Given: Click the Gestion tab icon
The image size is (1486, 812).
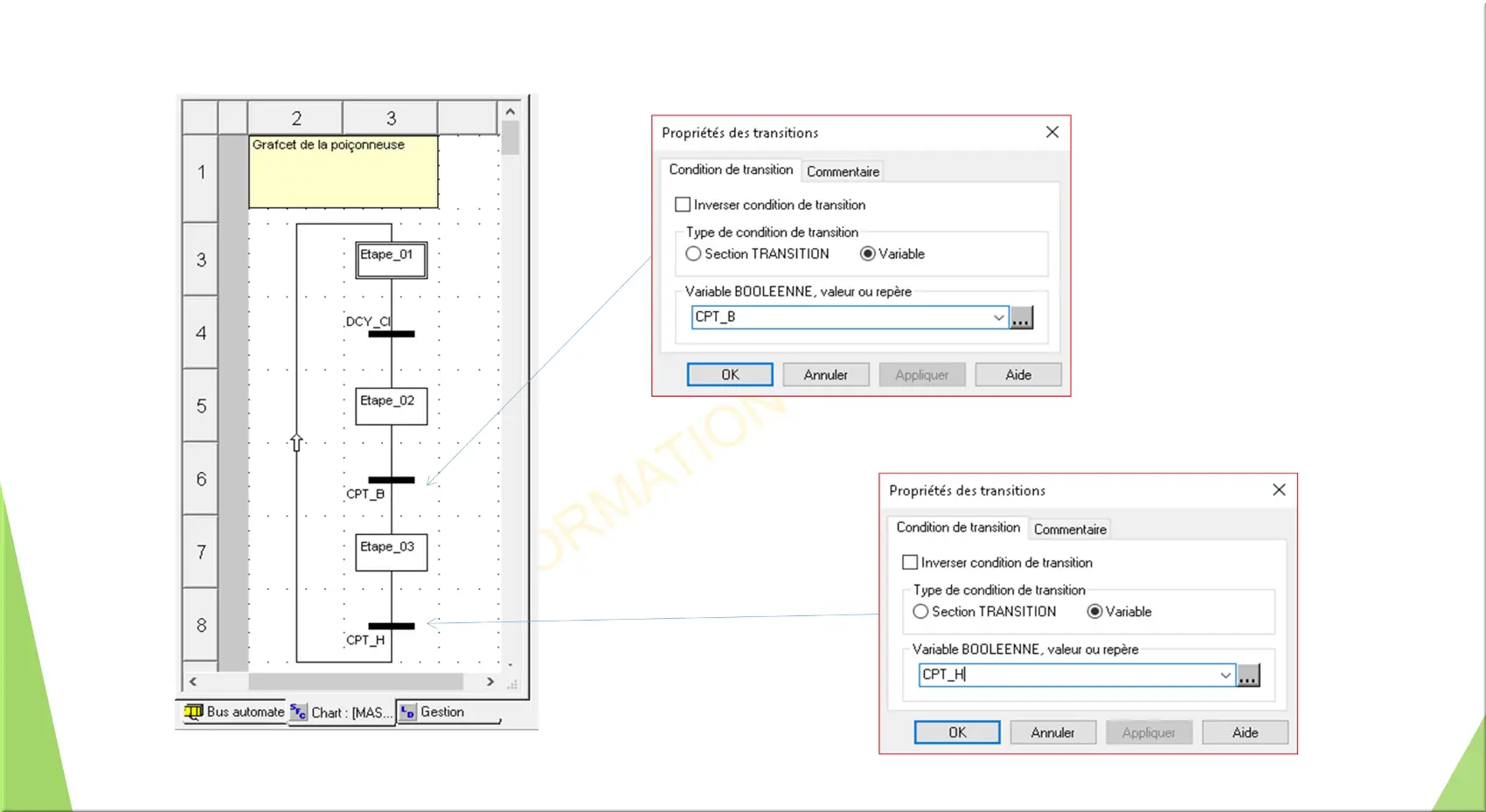Looking at the screenshot, I should [x=407, y=712].
